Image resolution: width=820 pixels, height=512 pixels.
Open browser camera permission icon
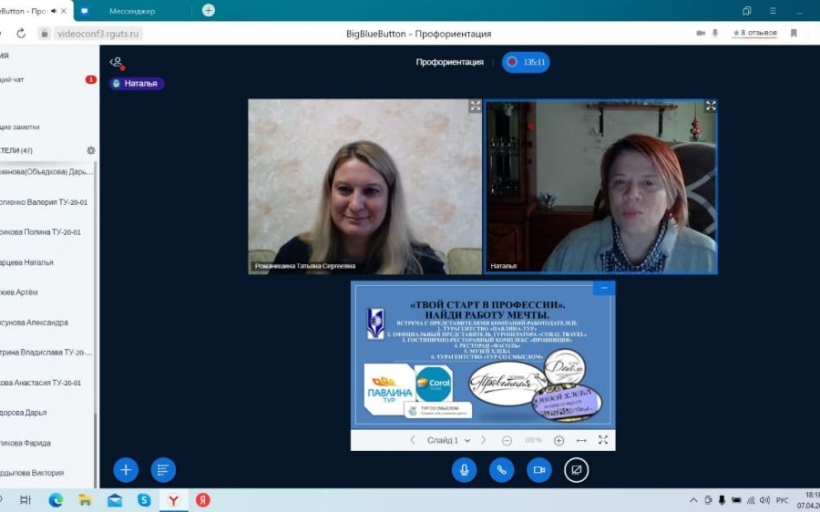[x=701, y=33]
